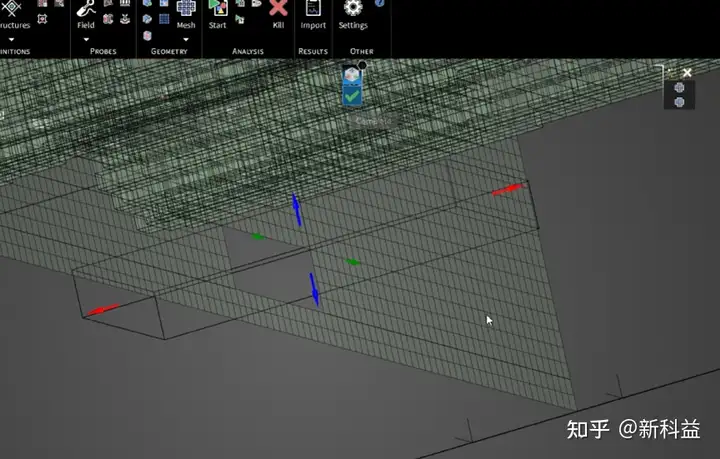
Task: Close the viewport overlay with the X
Action: pyautogui.click(x=686, y=72)
